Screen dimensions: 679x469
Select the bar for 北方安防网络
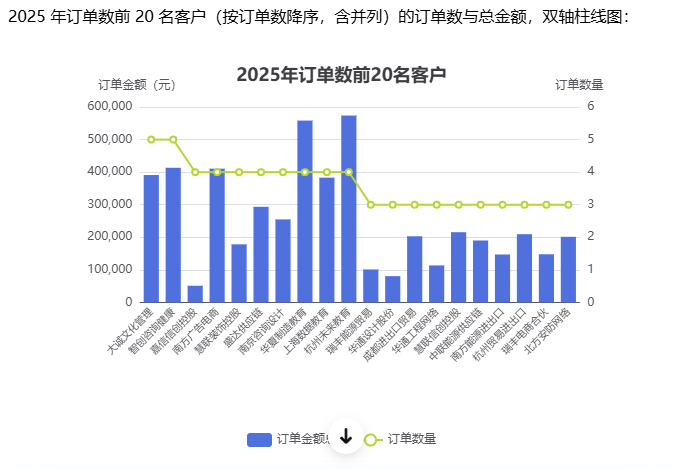tap(568, 269)
